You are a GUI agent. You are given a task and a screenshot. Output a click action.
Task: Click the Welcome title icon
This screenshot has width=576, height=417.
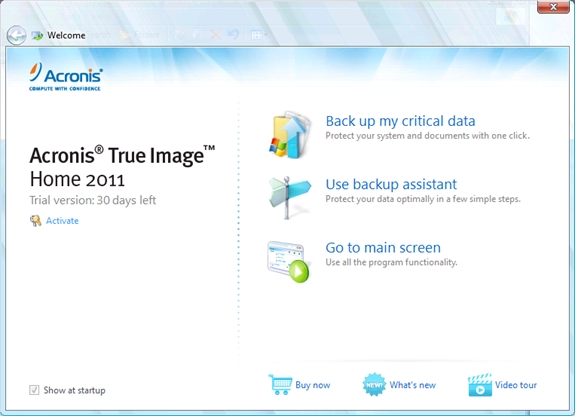[x=37, y=35]
